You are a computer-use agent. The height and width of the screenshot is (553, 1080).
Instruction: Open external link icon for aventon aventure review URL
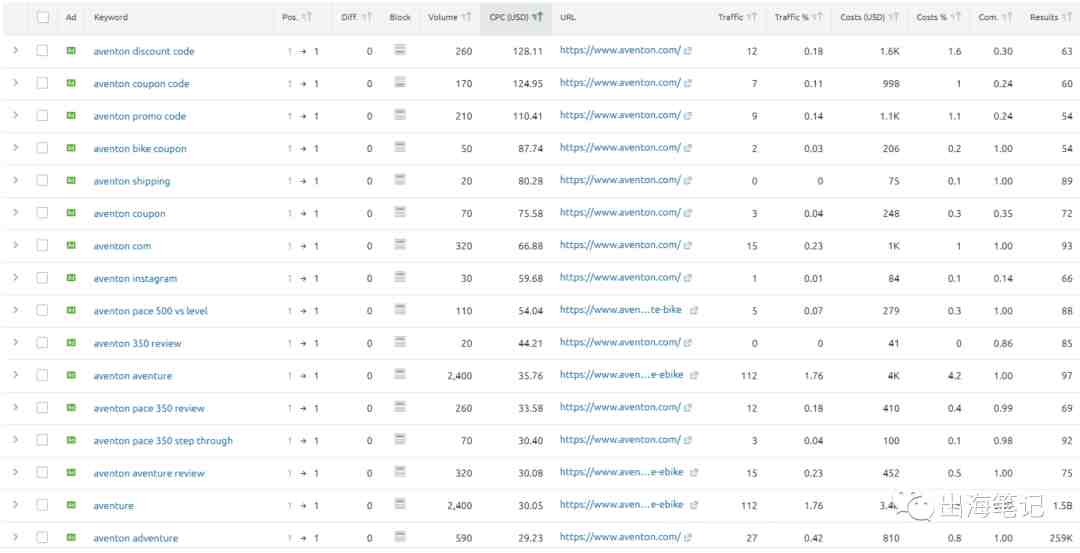click(694, 472)
